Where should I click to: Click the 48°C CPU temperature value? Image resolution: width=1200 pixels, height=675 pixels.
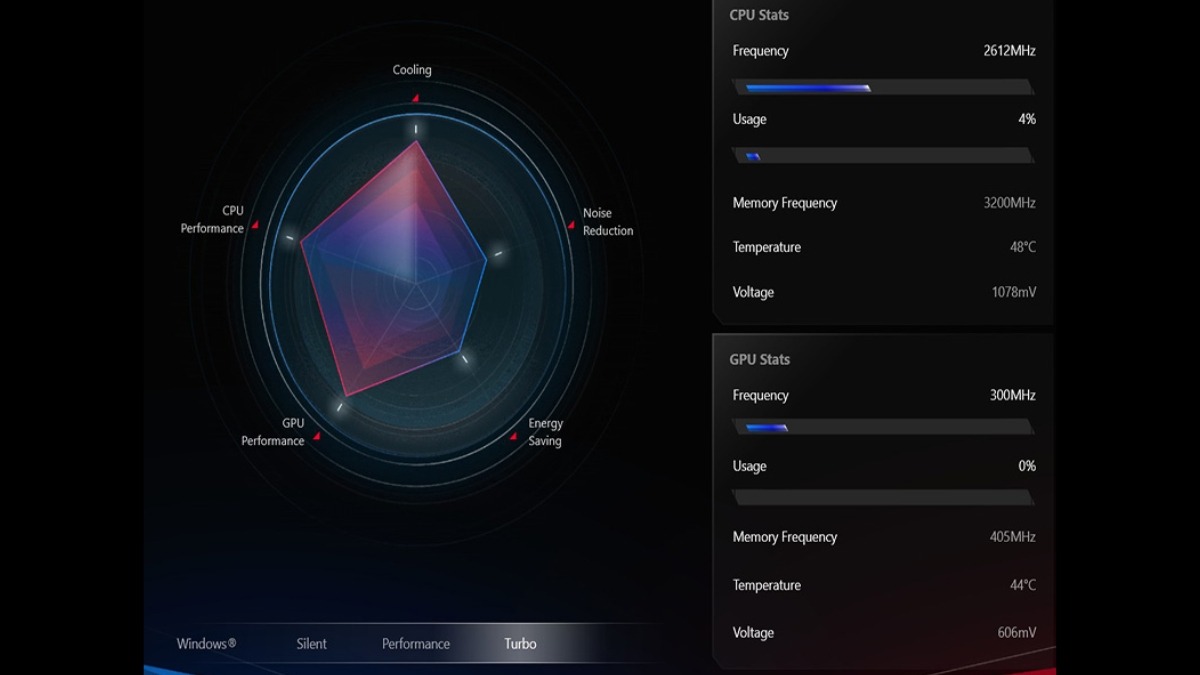tap(1022, 247)
